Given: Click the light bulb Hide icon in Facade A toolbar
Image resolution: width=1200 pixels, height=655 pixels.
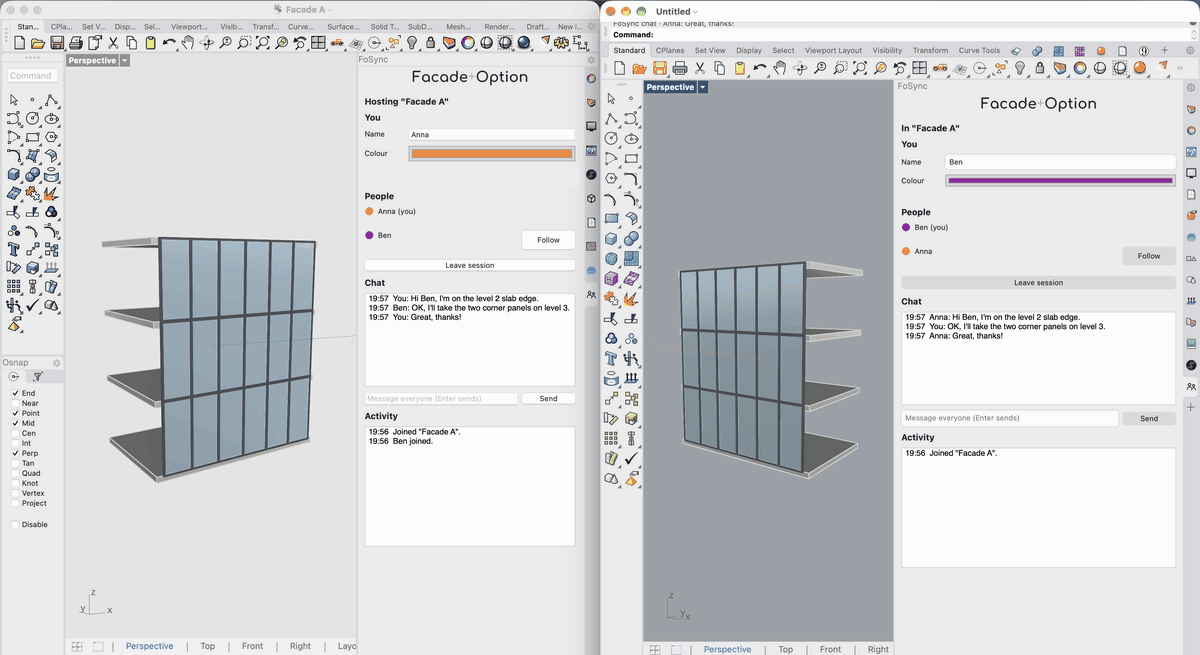Looking at the screenshot, I should (412, 43).
